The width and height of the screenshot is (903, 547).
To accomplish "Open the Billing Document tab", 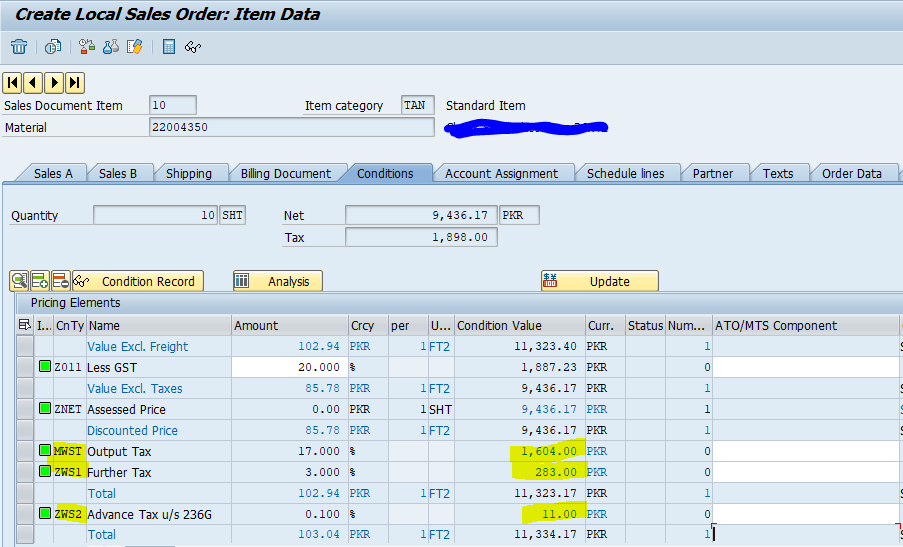I will coord(285,173).
